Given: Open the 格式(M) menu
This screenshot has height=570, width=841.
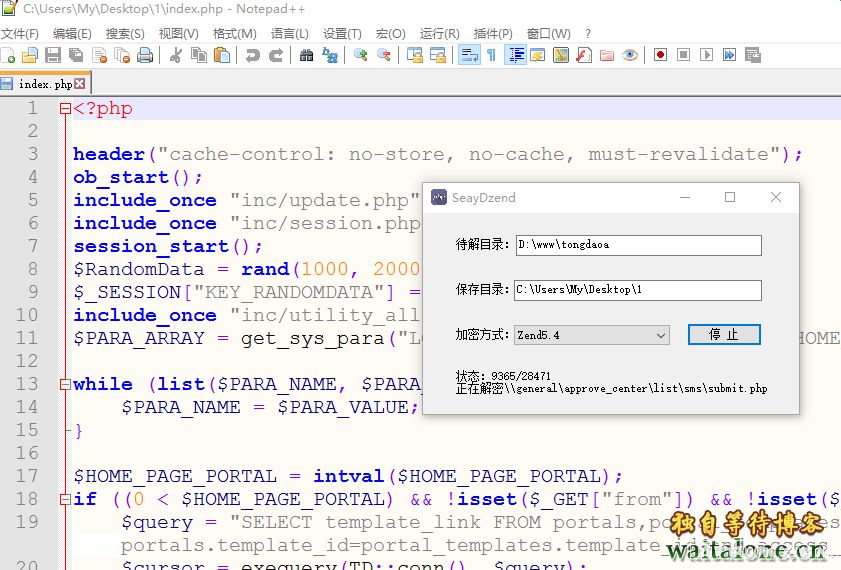Looking at the screenshot, I should click(235, 34).
